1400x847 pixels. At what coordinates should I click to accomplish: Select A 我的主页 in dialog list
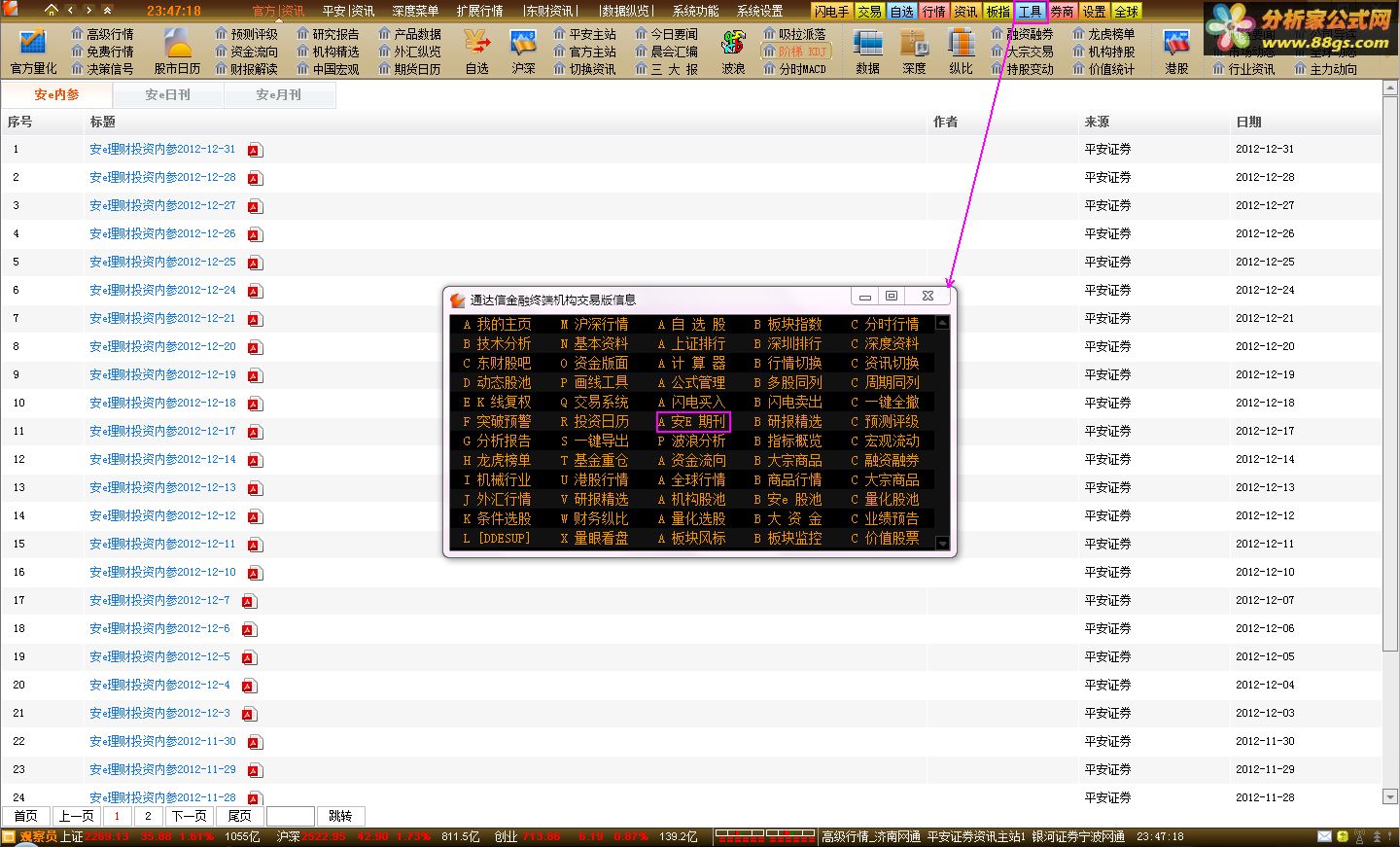click(x=498, y=324)
